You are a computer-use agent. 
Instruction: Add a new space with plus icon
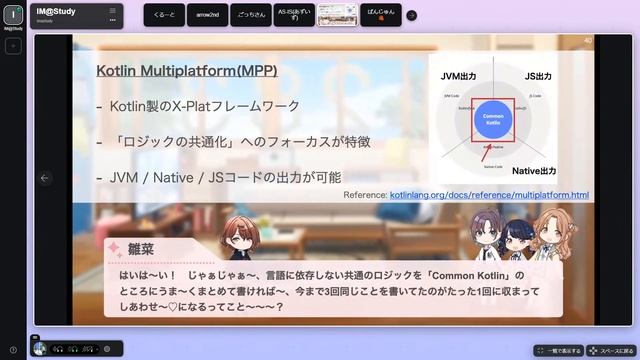(x=13, y=46)
